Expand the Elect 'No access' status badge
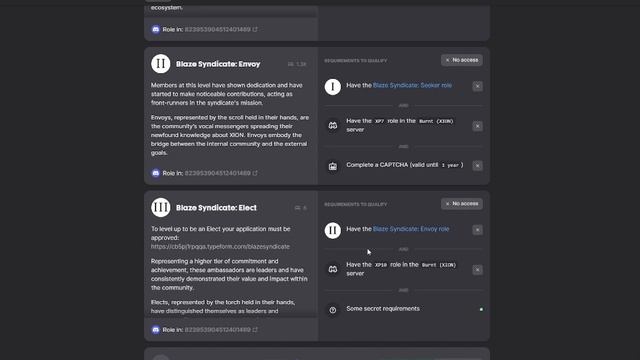The height and width of the screenshot is (360, 640). tap(462, 204)
